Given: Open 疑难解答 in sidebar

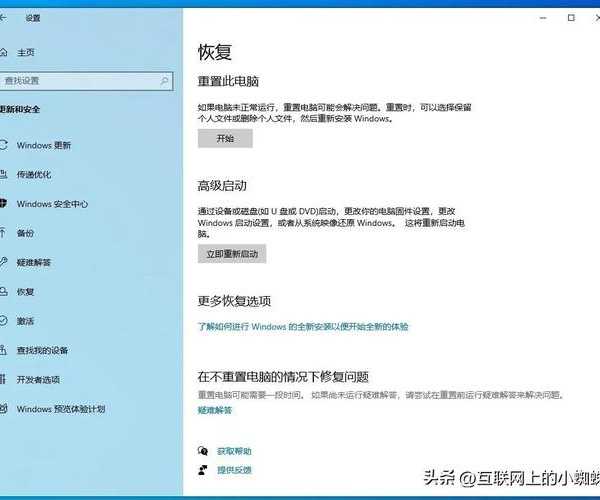Looking at the screenshot, I should point(34,262).
